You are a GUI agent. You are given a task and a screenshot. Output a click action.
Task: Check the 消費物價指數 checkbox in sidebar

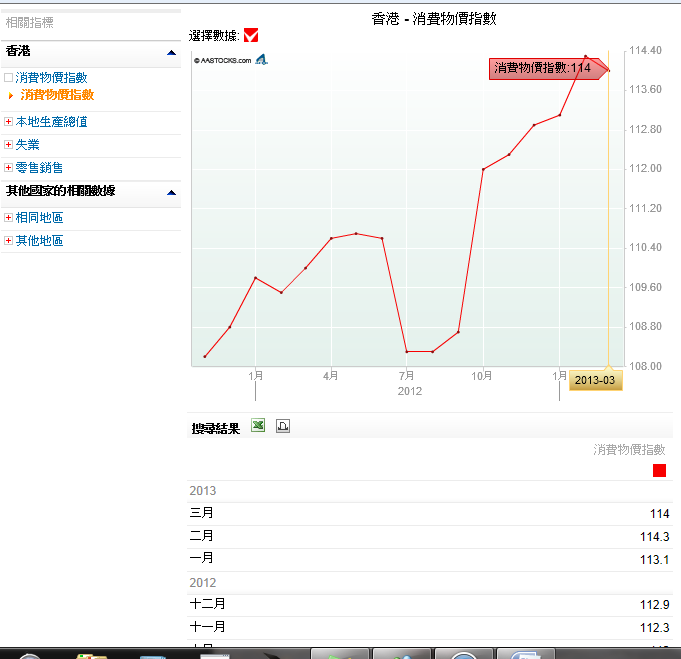click(x=8, y=78)
